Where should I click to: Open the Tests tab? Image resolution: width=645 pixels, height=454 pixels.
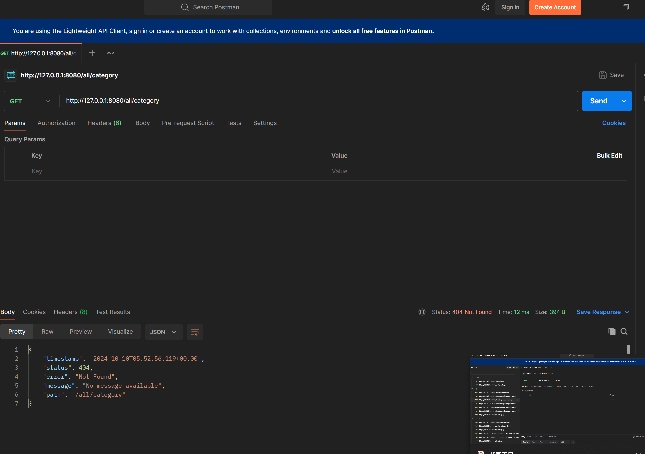[x=234, y=123]
